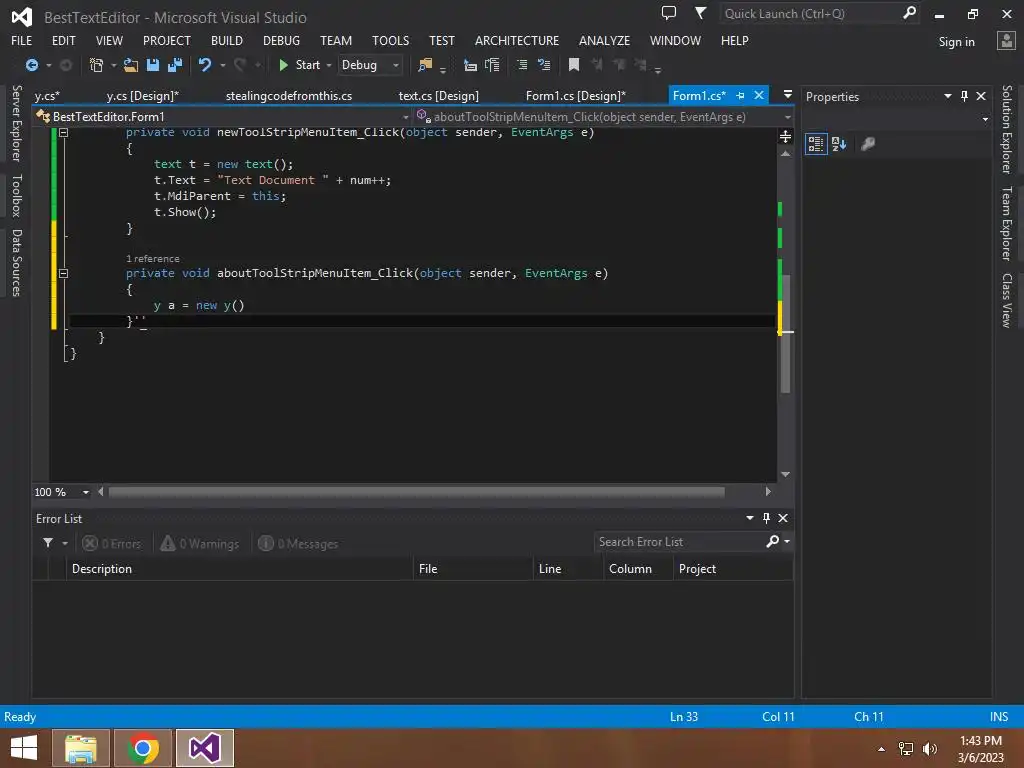The height and width of the screenshot is (768, 1024).
Task: Toggle a bookmark with the bookmark icon
Action: tap(573, 65)
